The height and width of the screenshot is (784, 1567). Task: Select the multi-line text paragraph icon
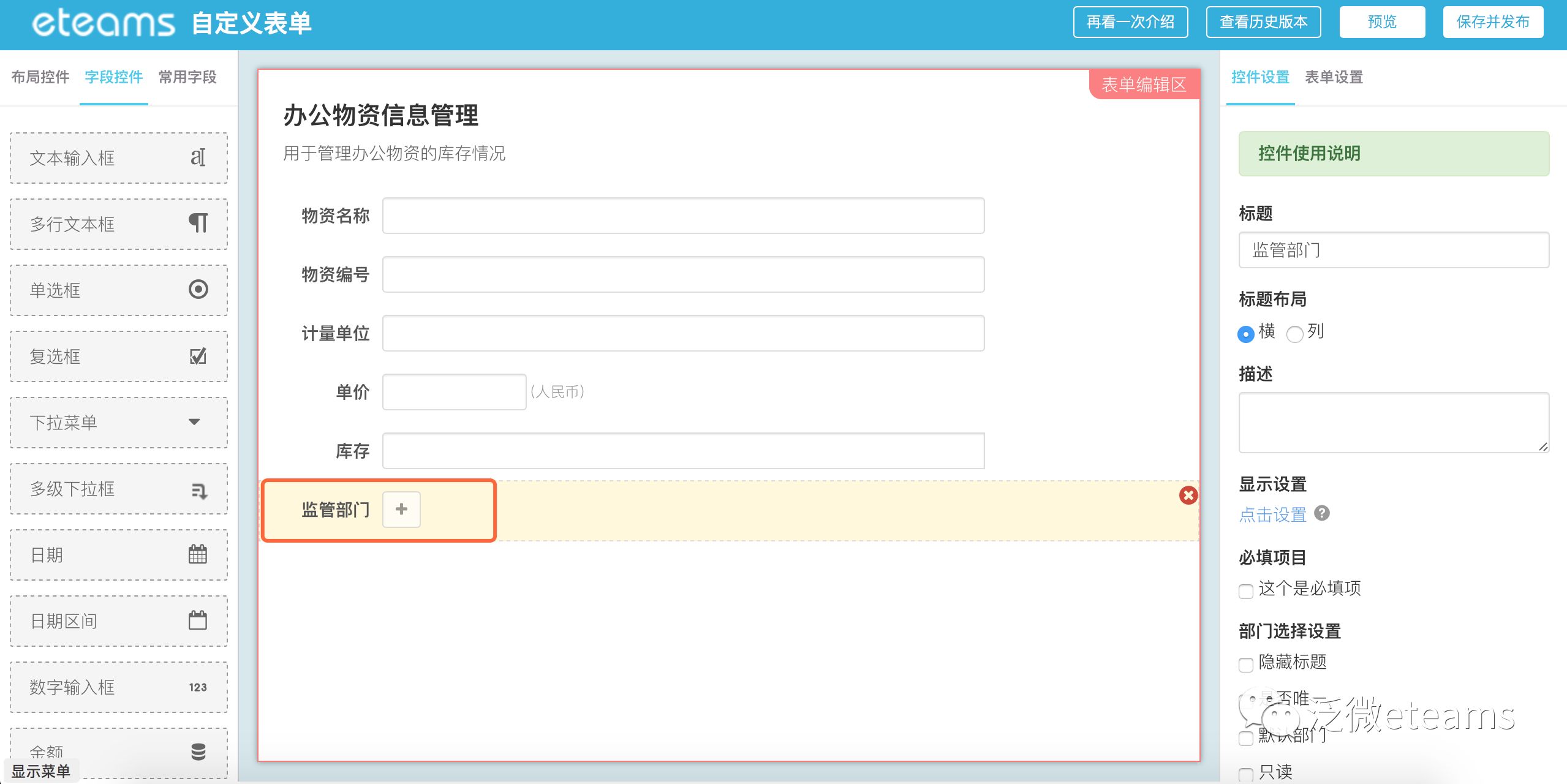click(197, 223)
